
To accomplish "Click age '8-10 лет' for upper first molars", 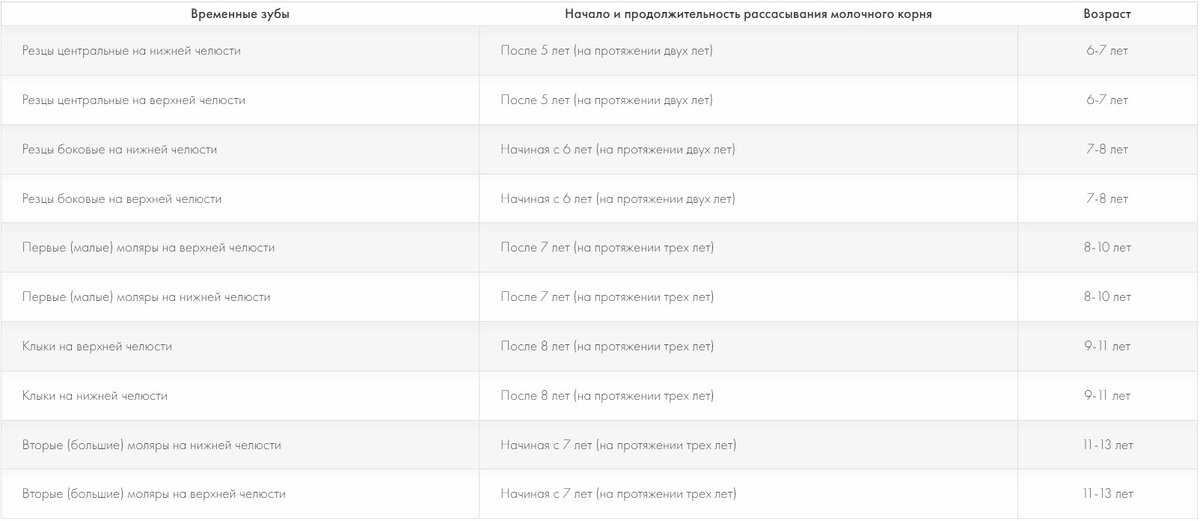I will pos(1107,248).
